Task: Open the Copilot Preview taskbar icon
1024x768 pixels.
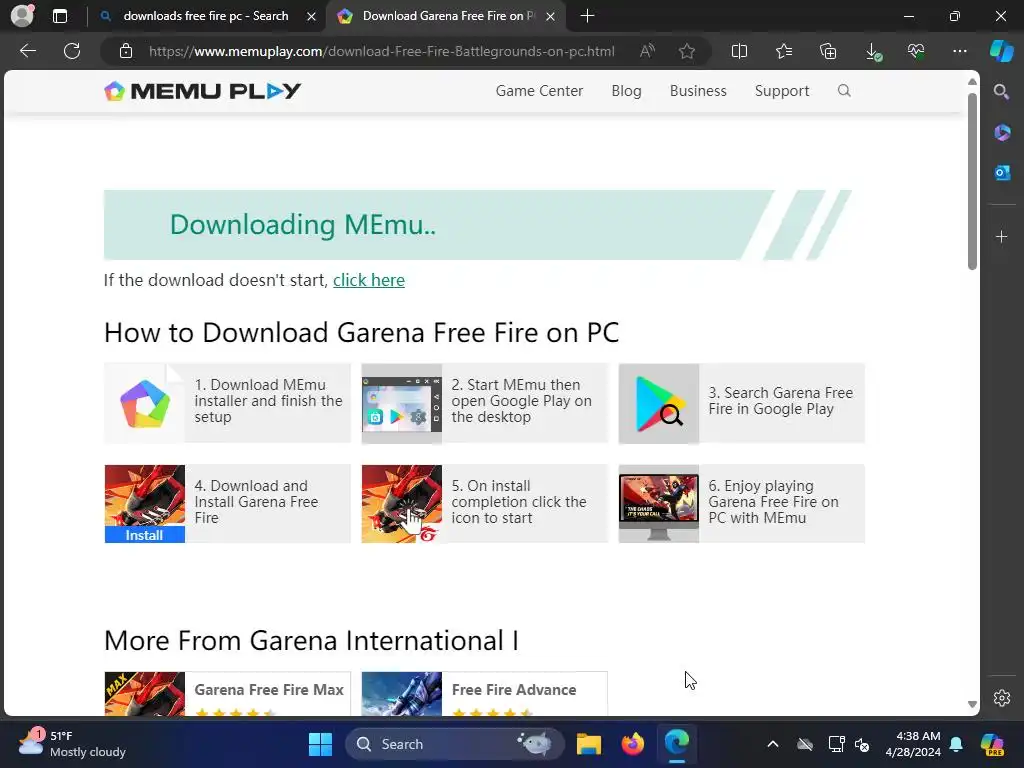Action: click(992, 744)
